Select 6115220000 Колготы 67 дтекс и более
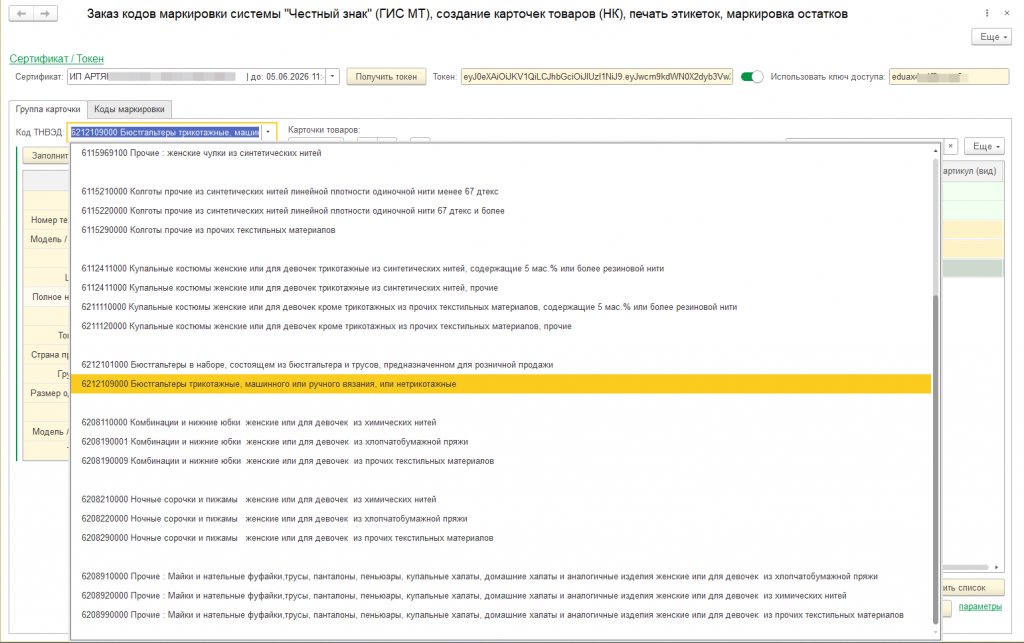Viewport: 1024px width, 643px height. point(500,211)
